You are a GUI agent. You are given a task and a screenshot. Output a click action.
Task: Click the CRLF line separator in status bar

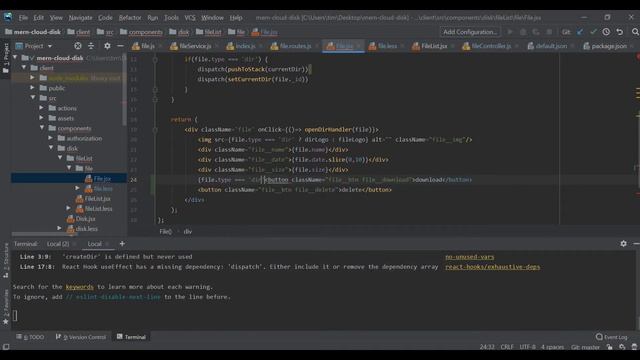click(507, 347)
